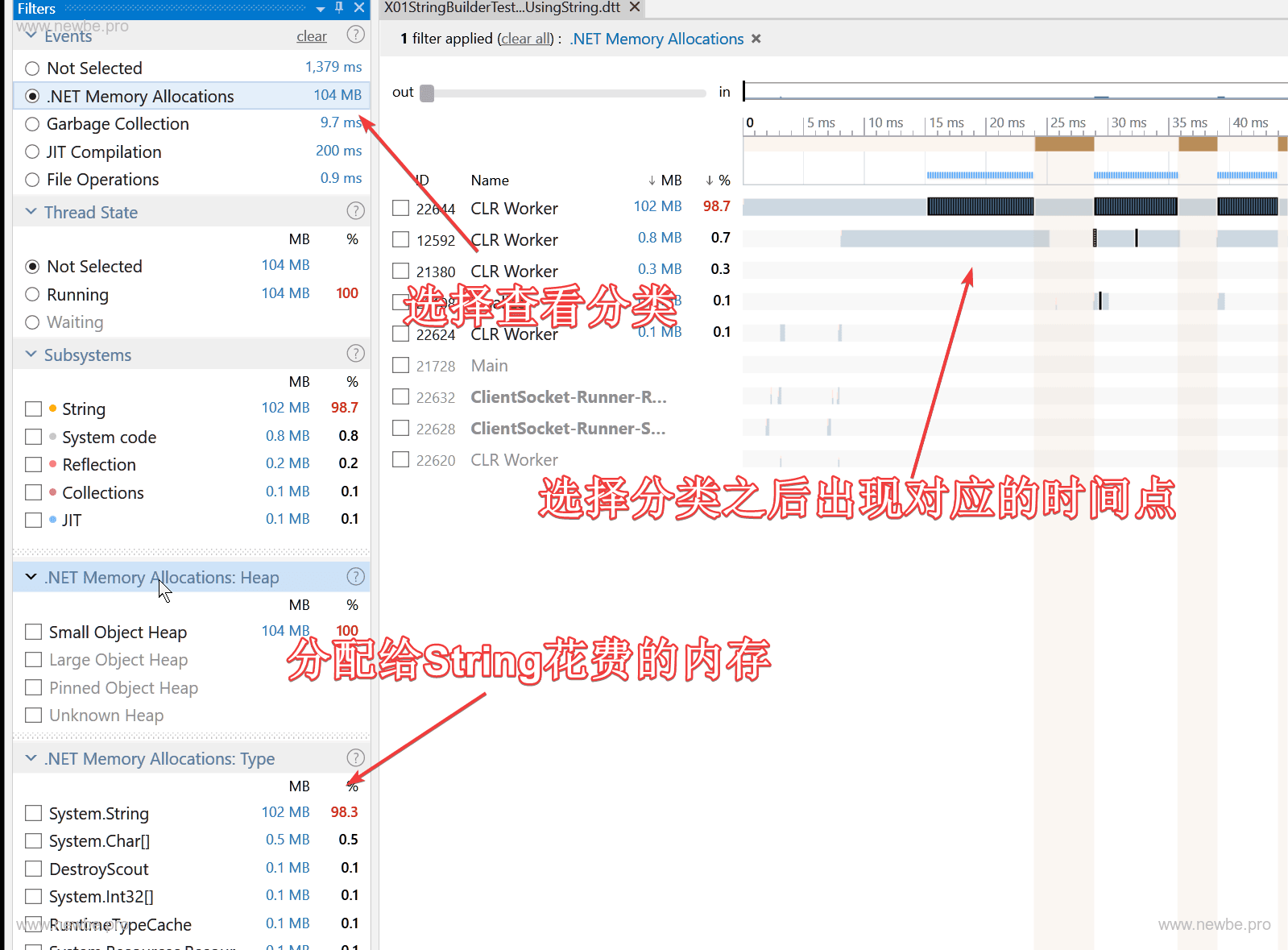The height and width of the screenshot is (950, 1288).
Task: Select the Running thread state option
Action: 32,295
